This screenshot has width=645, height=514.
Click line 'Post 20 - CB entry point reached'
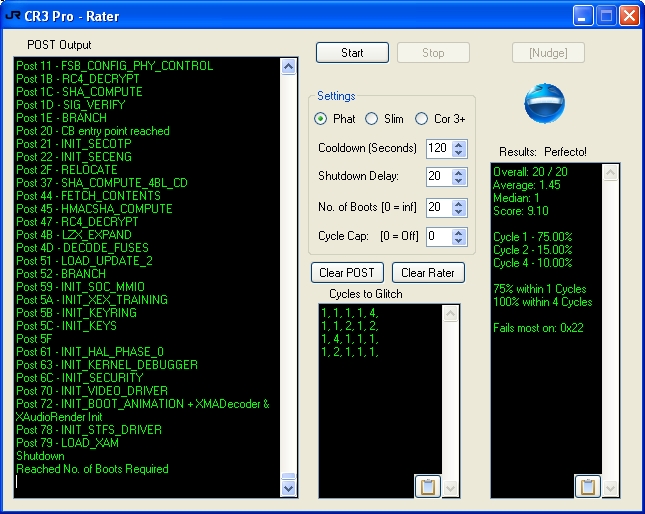pyautogui.click(x=93, y=131)
